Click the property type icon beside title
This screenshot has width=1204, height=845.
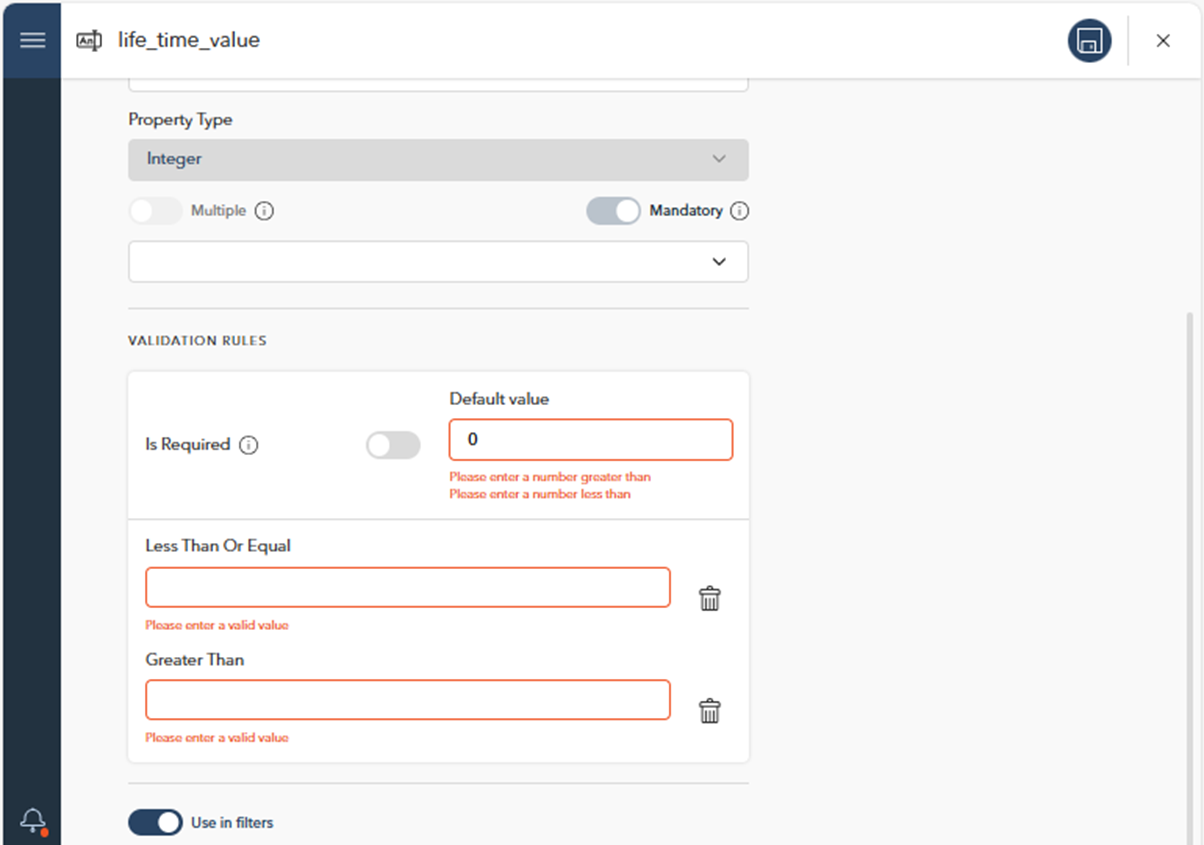[x=89, y=41]
